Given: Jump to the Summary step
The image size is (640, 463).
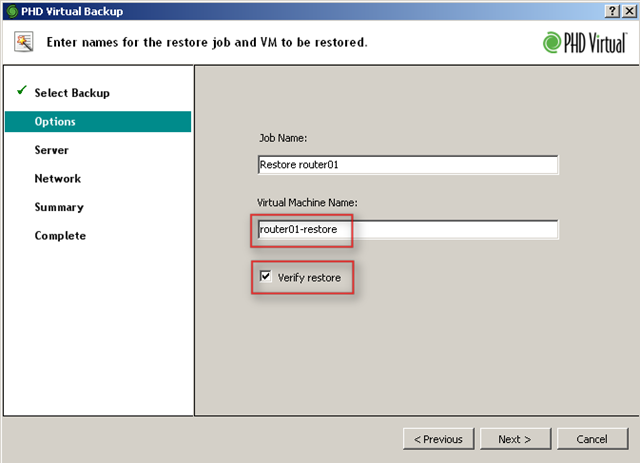Looking at the screenshot, I should pyautogui.click(x=59, y=207).
